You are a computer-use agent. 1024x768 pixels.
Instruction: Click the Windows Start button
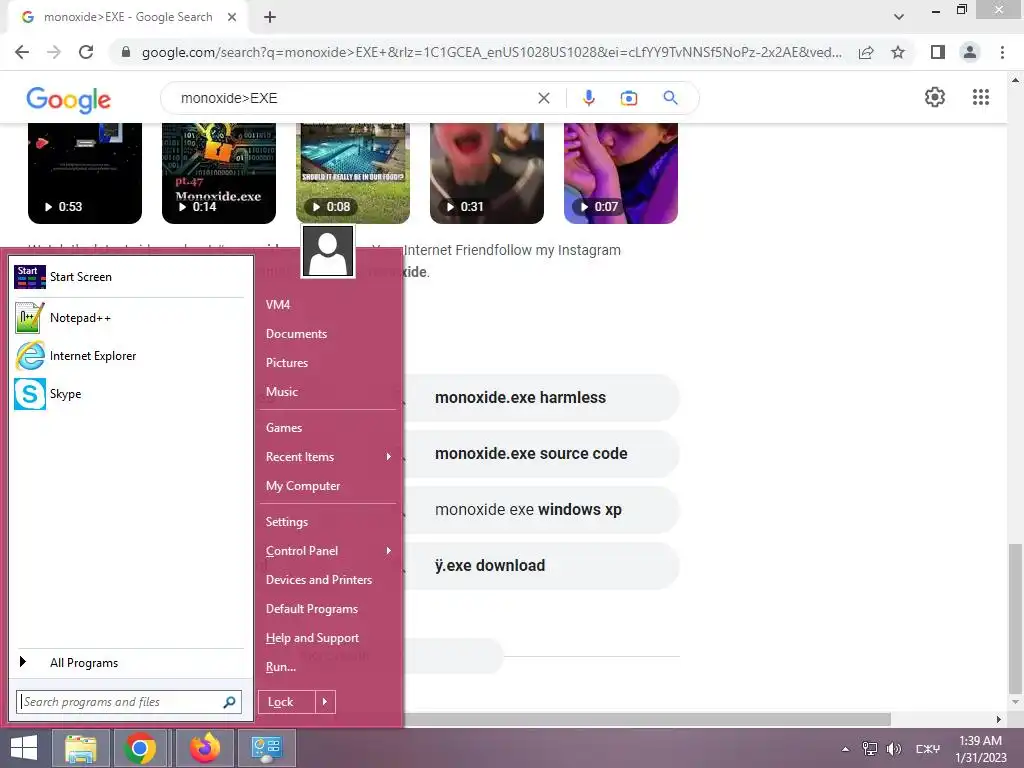[x=24, y=748]
